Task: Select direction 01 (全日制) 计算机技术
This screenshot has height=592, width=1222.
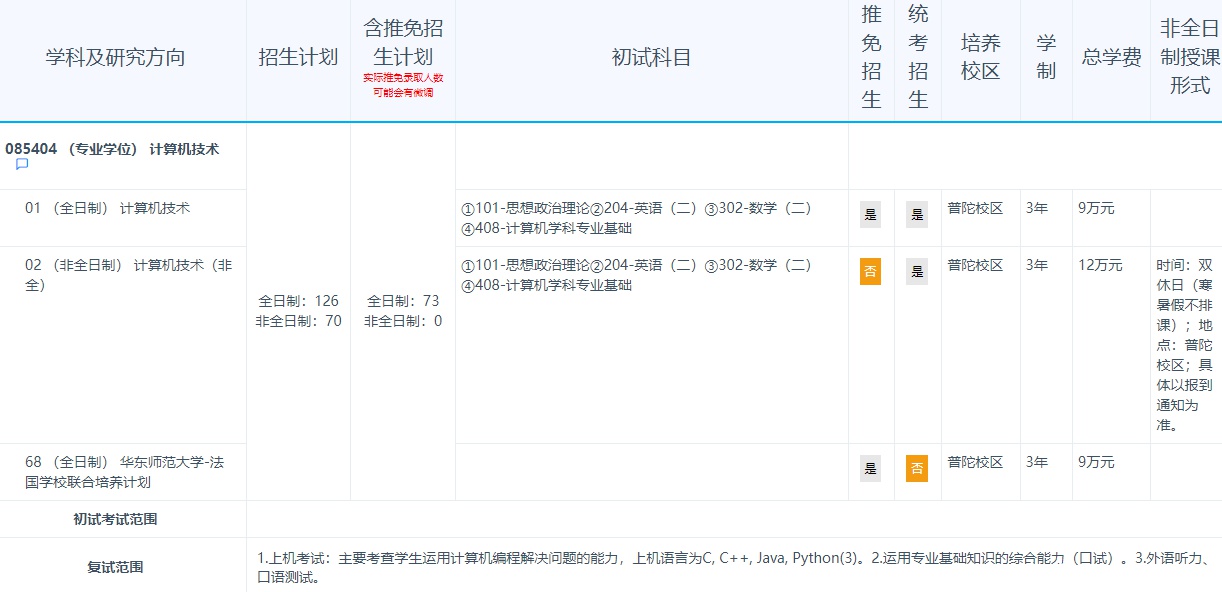Action: (x=107, y=208)
